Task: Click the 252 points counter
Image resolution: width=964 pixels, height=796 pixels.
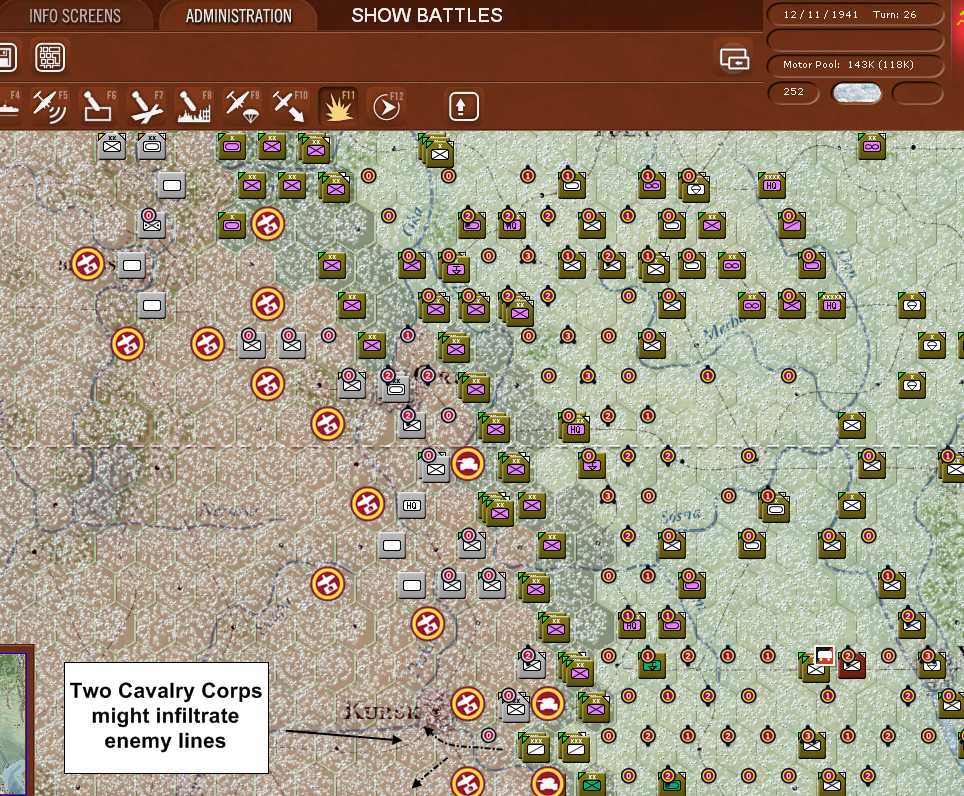Action: click(794, 92)
